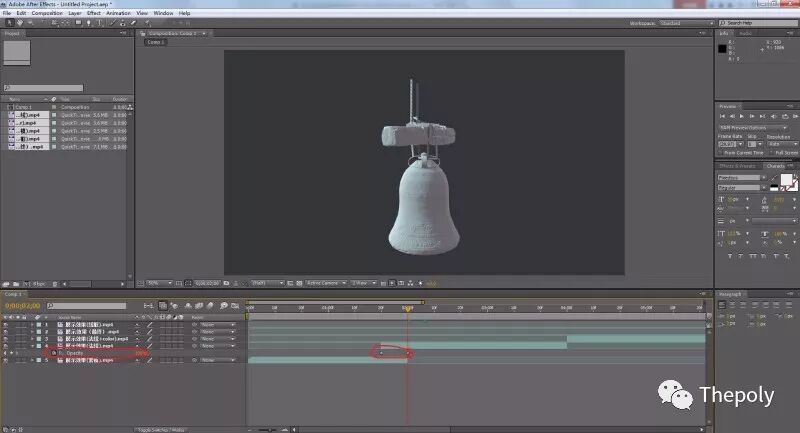Image resolution: width=800 pixels, height=433 pixels.
Task: Toggle Faux Bold in Character panel
Action: 730,256
